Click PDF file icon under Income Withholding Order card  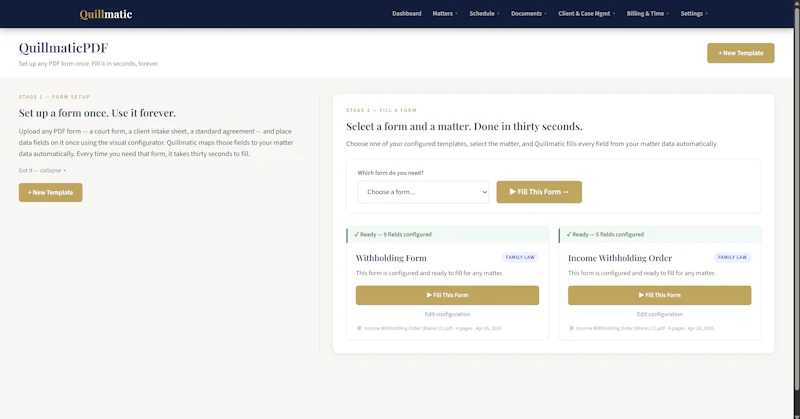click(x=571, y=328)
